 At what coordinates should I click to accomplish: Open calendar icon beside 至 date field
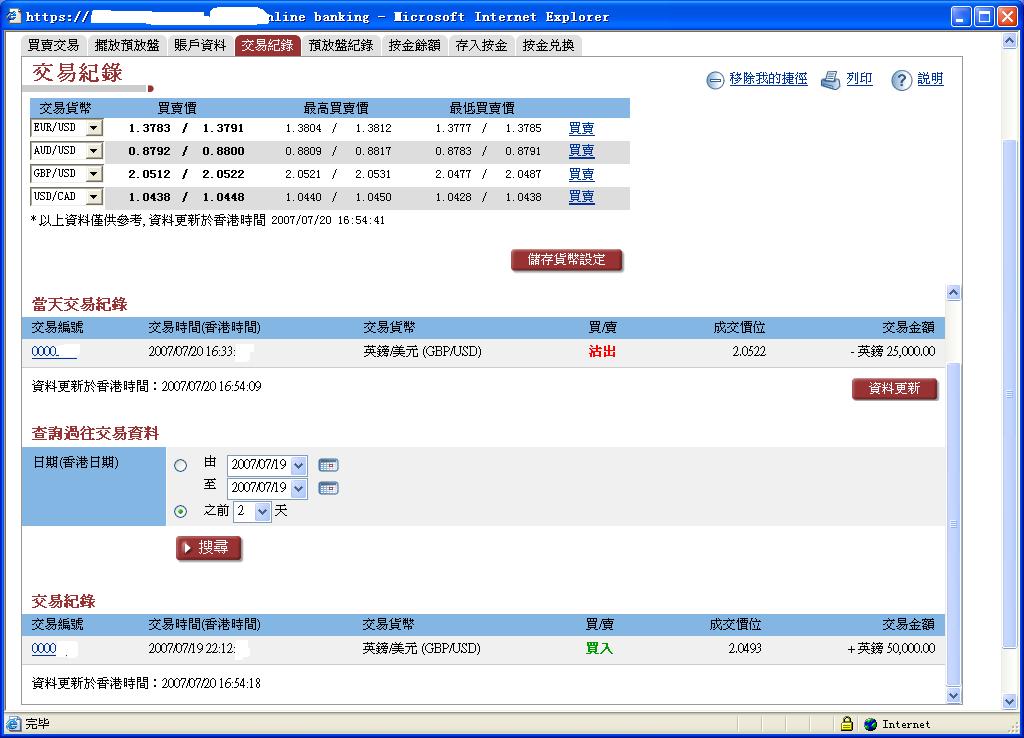[x=328, y=488]
